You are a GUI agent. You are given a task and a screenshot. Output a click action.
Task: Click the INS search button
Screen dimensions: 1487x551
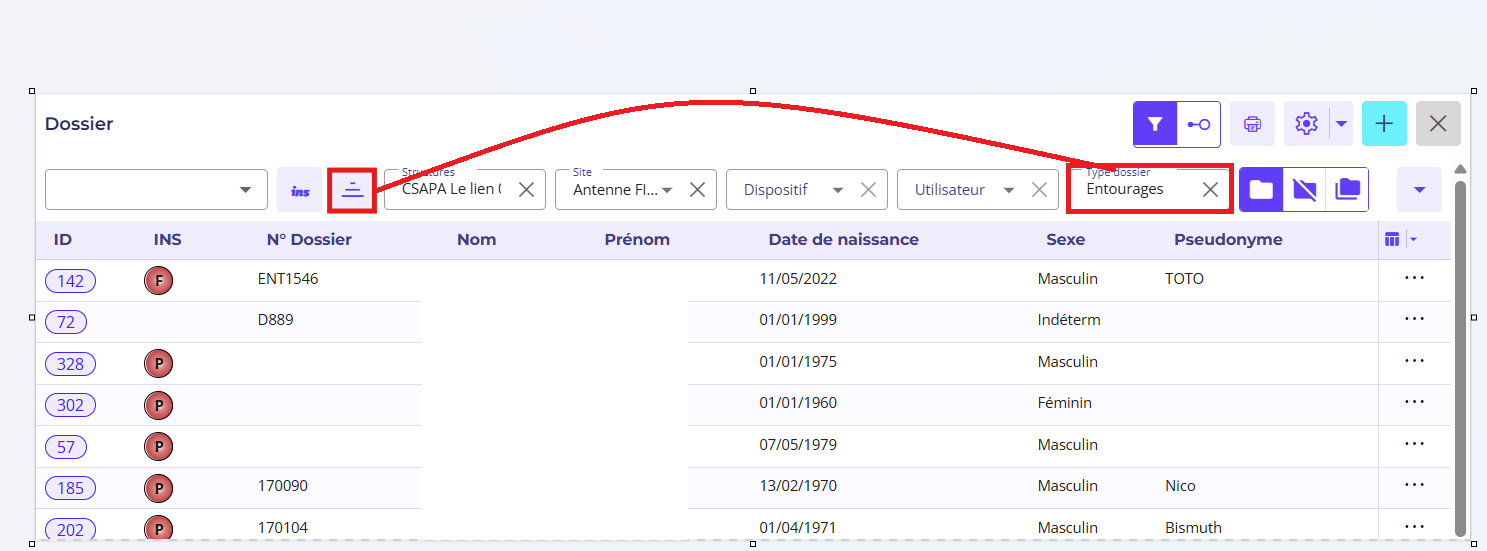tap(300, 190)
